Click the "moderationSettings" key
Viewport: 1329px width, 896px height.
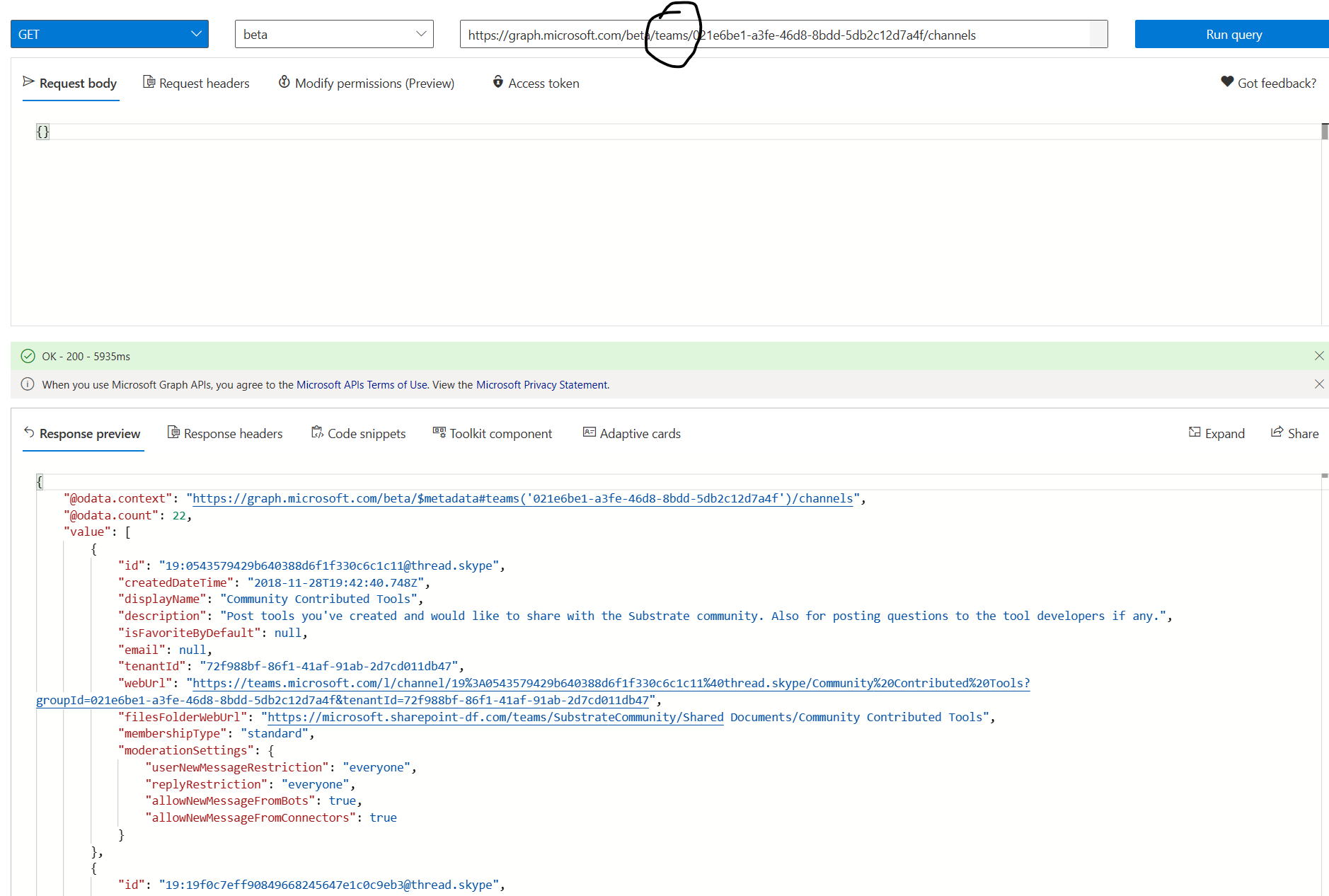(x=186, y=751)
